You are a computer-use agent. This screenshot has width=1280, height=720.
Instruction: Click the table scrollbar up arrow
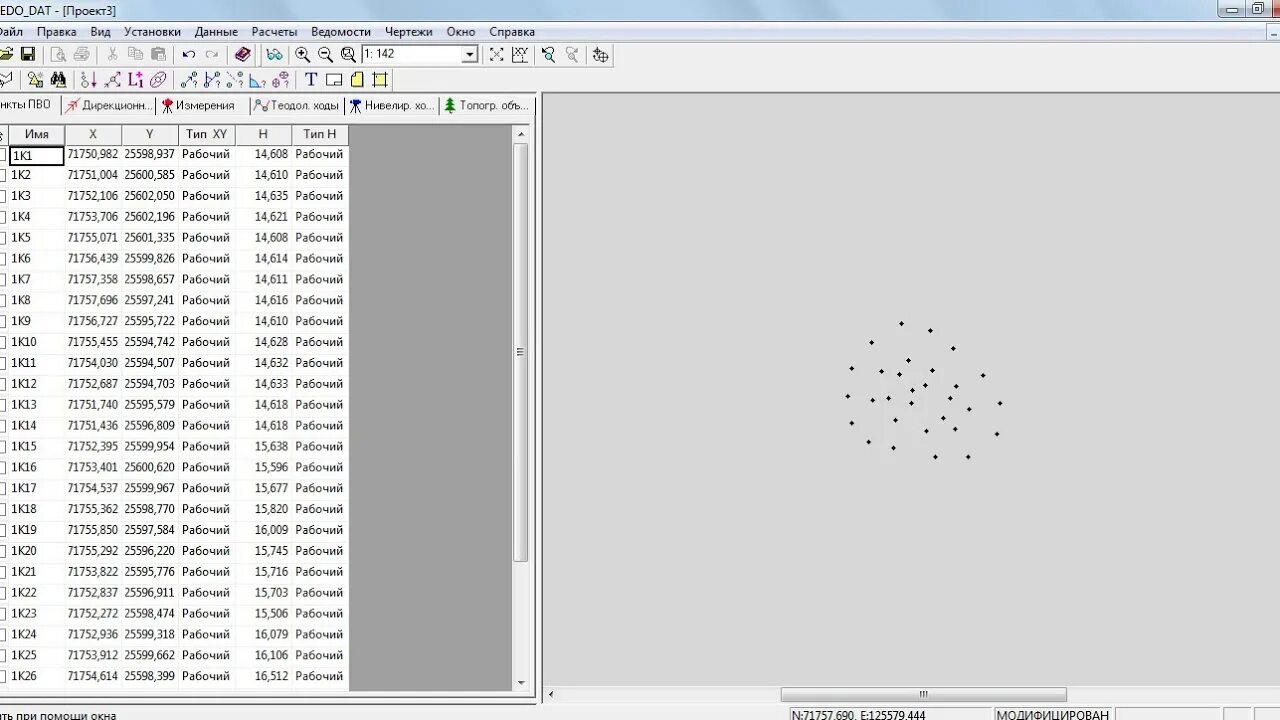(x=520, y=133)
